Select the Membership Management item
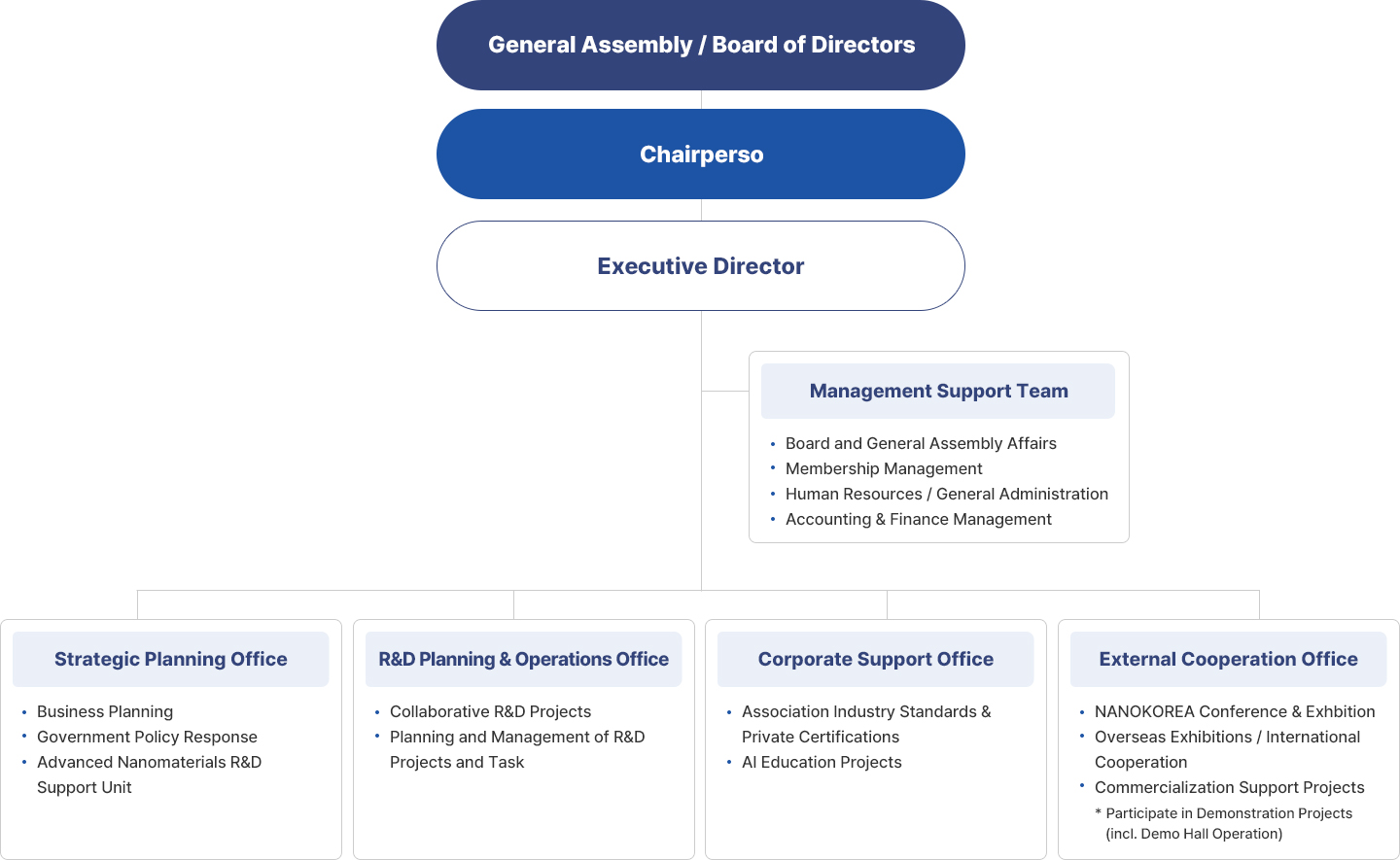This screenshot has height=860, width=1400. 883,469
